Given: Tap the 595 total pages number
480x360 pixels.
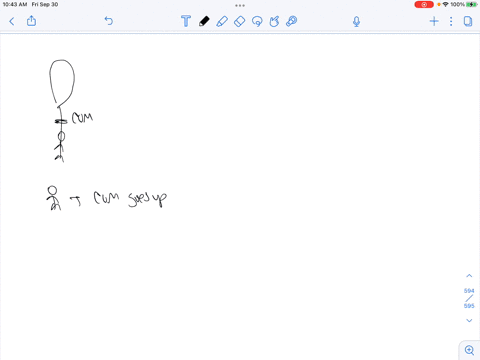Looking at the screenshot, I should coord(469,306).
